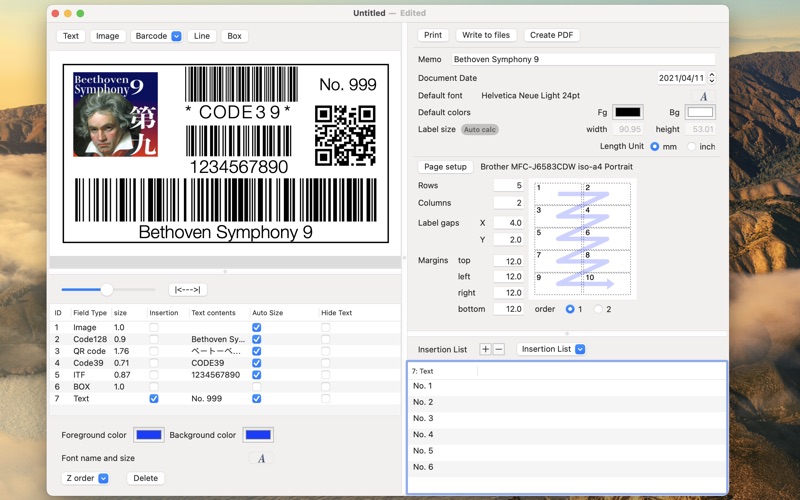This screenshot has height=500, width=800.
Task: Select the Code39 field row
Action: pyautogui.click(x=226, y=363)
